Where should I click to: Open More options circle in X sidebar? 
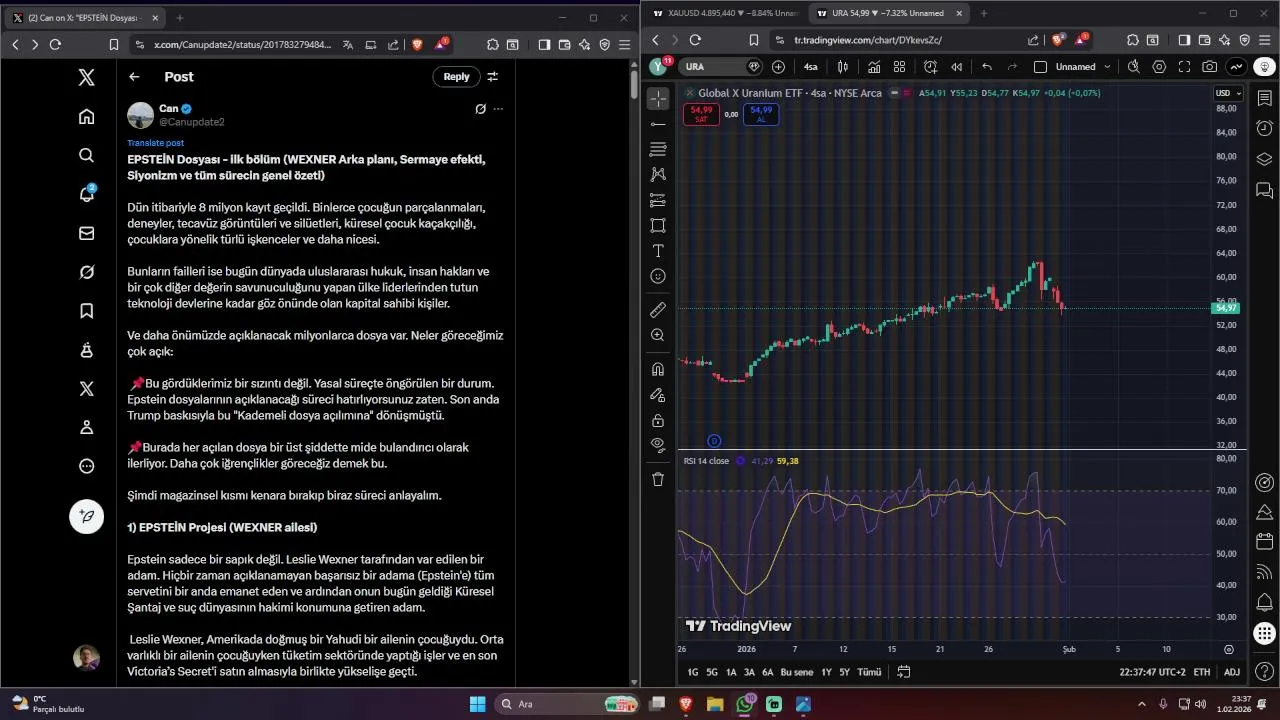click(87, 466)
